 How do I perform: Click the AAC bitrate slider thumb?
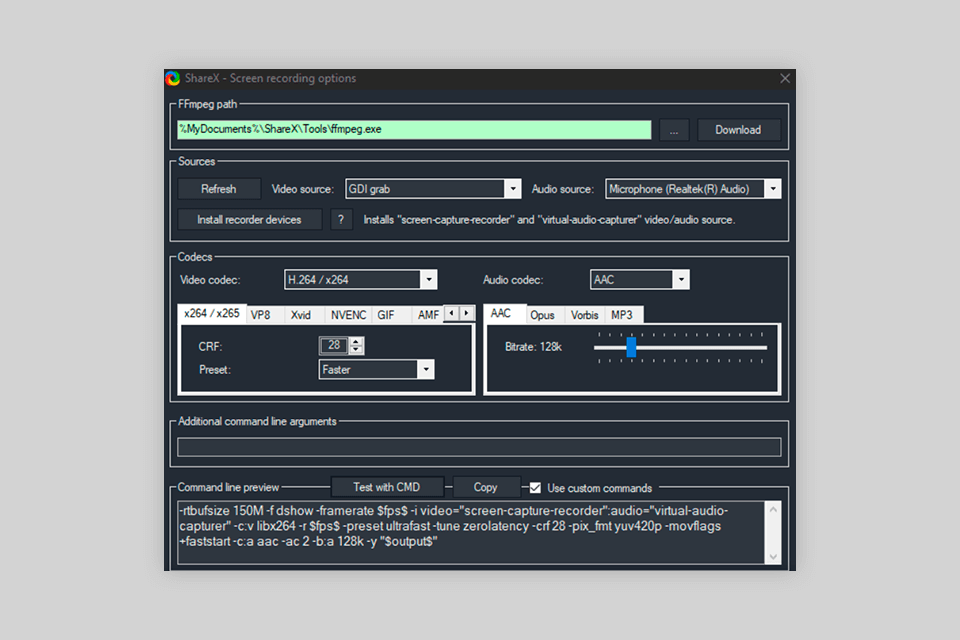[x=631, y=347]
